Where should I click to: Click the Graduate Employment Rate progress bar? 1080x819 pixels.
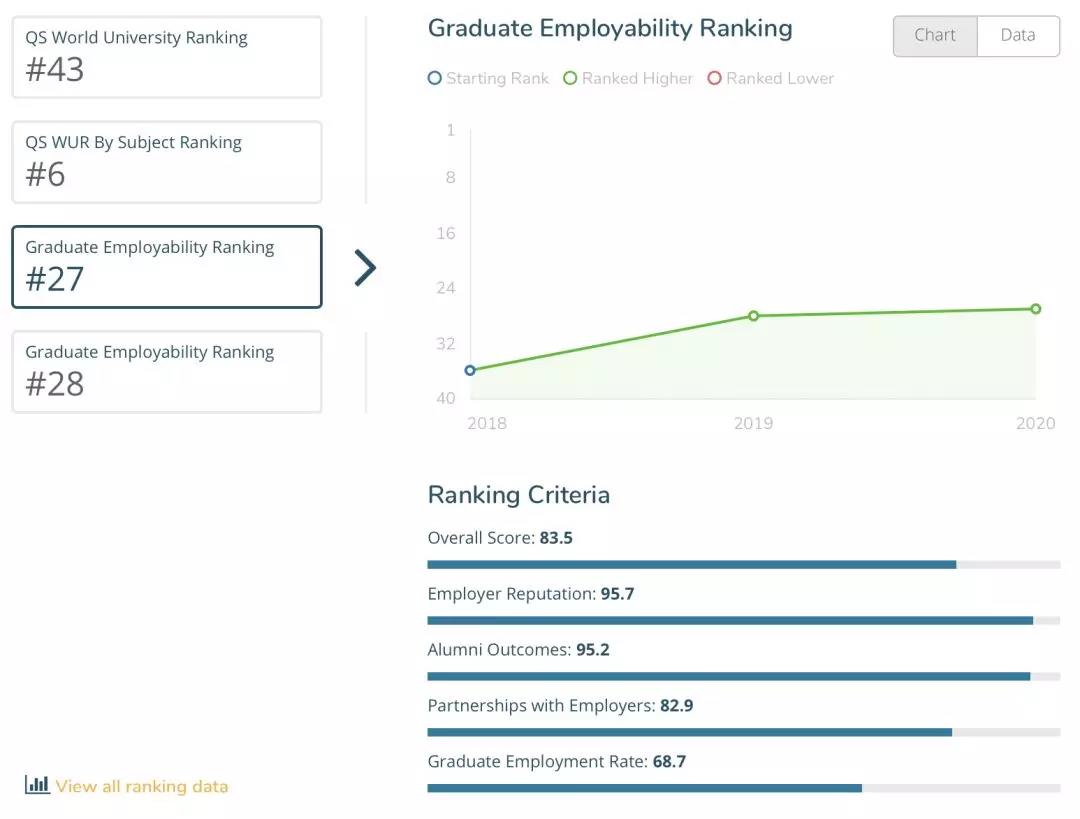point(743,788)
